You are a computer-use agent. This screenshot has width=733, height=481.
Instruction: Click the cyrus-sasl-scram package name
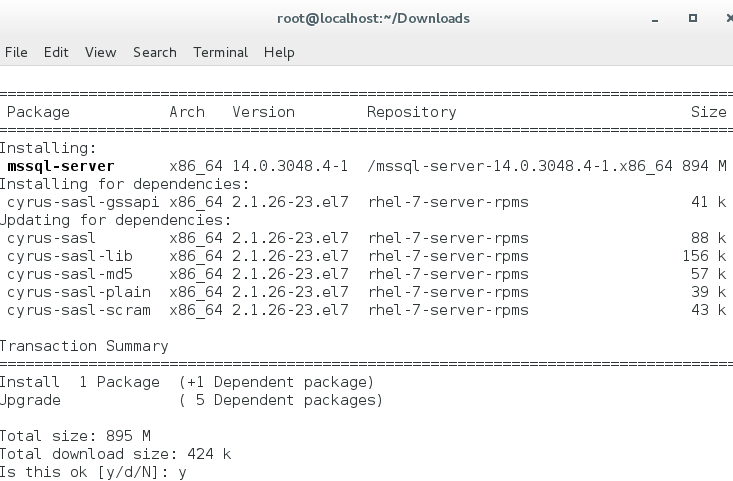(x=79, y=310)
